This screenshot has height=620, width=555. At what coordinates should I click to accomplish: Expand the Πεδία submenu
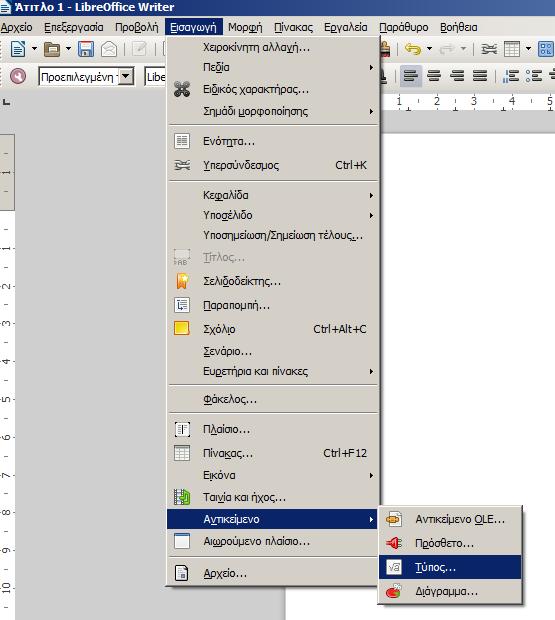(x=273, y=67)
